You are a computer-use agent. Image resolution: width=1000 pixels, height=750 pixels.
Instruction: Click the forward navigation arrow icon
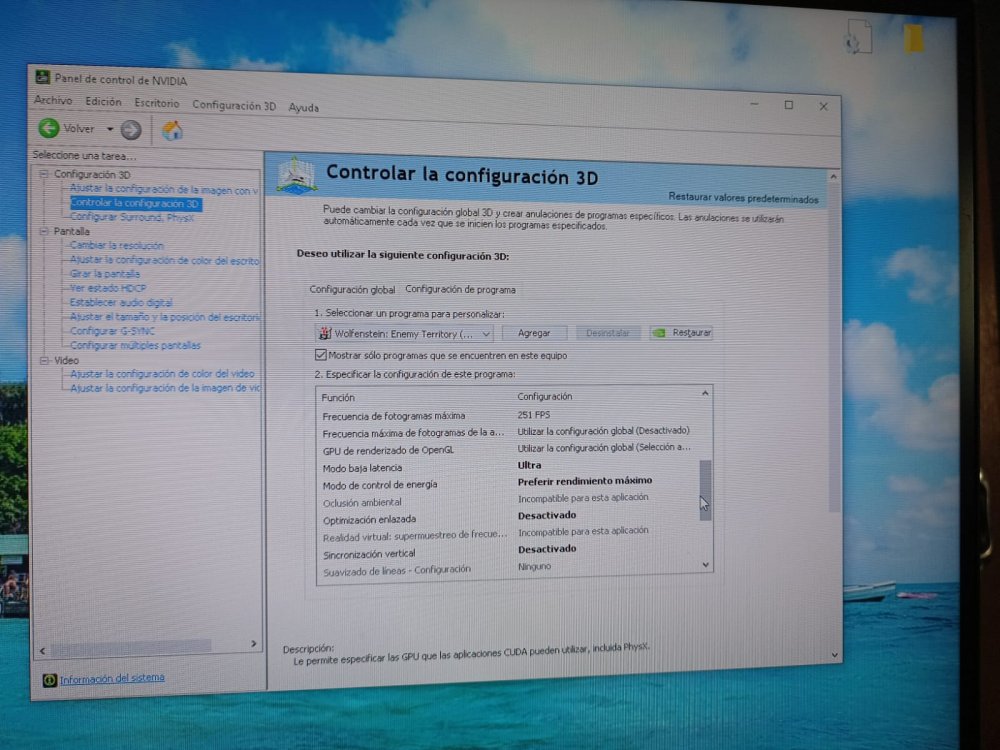131,130
